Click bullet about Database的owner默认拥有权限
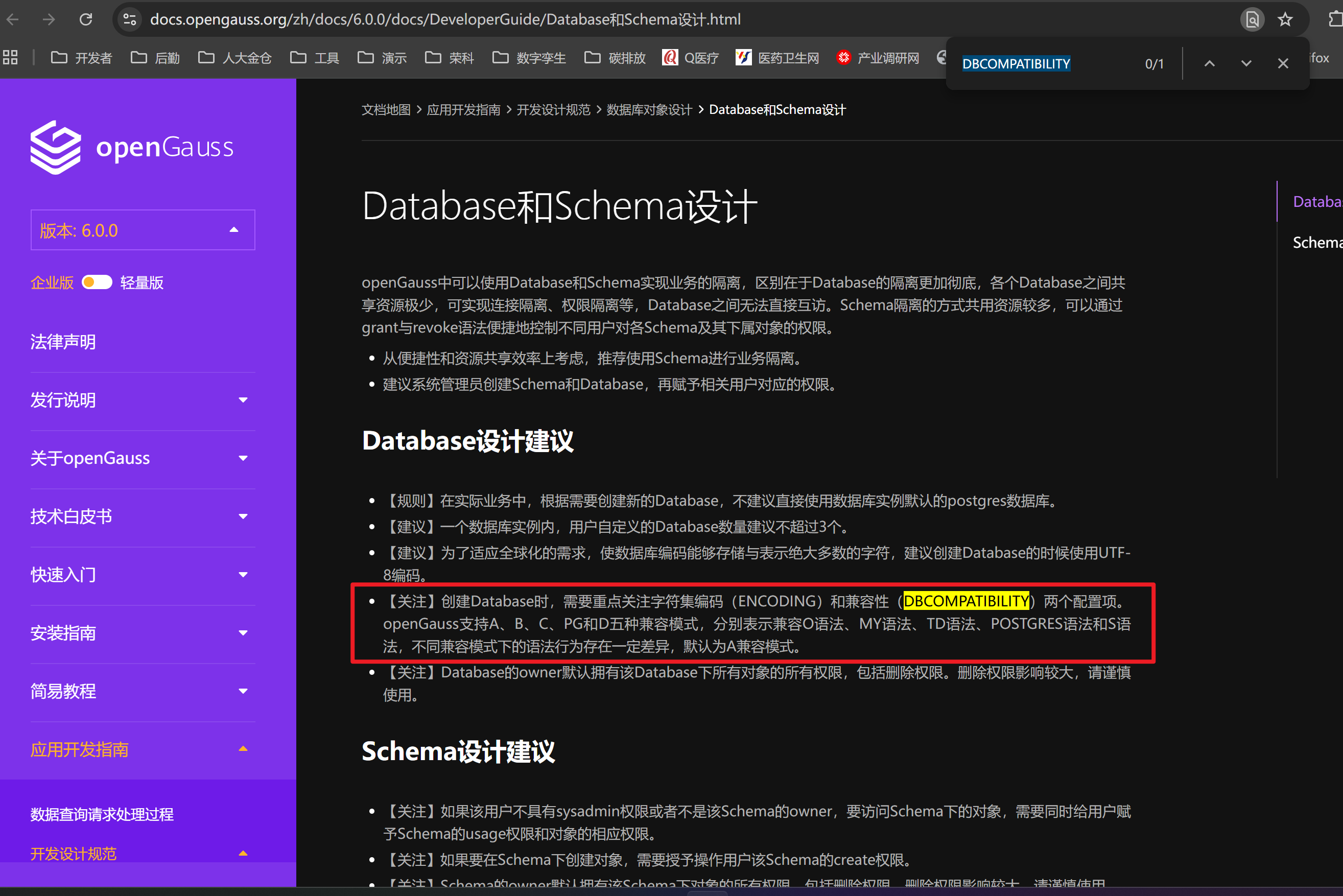1343x896 pixels. point(757,683)
